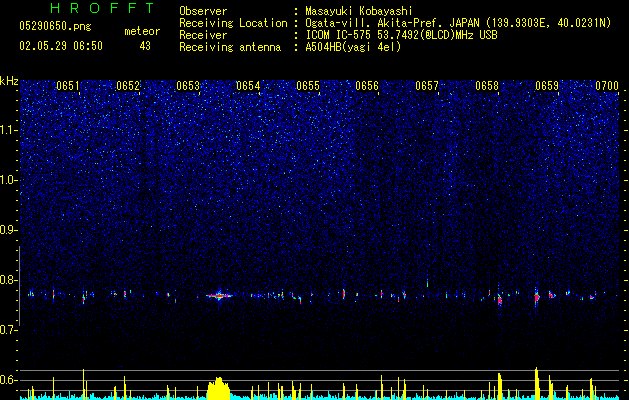
Task: Select the file name 05290650.png
Action: tap(55, 27)
